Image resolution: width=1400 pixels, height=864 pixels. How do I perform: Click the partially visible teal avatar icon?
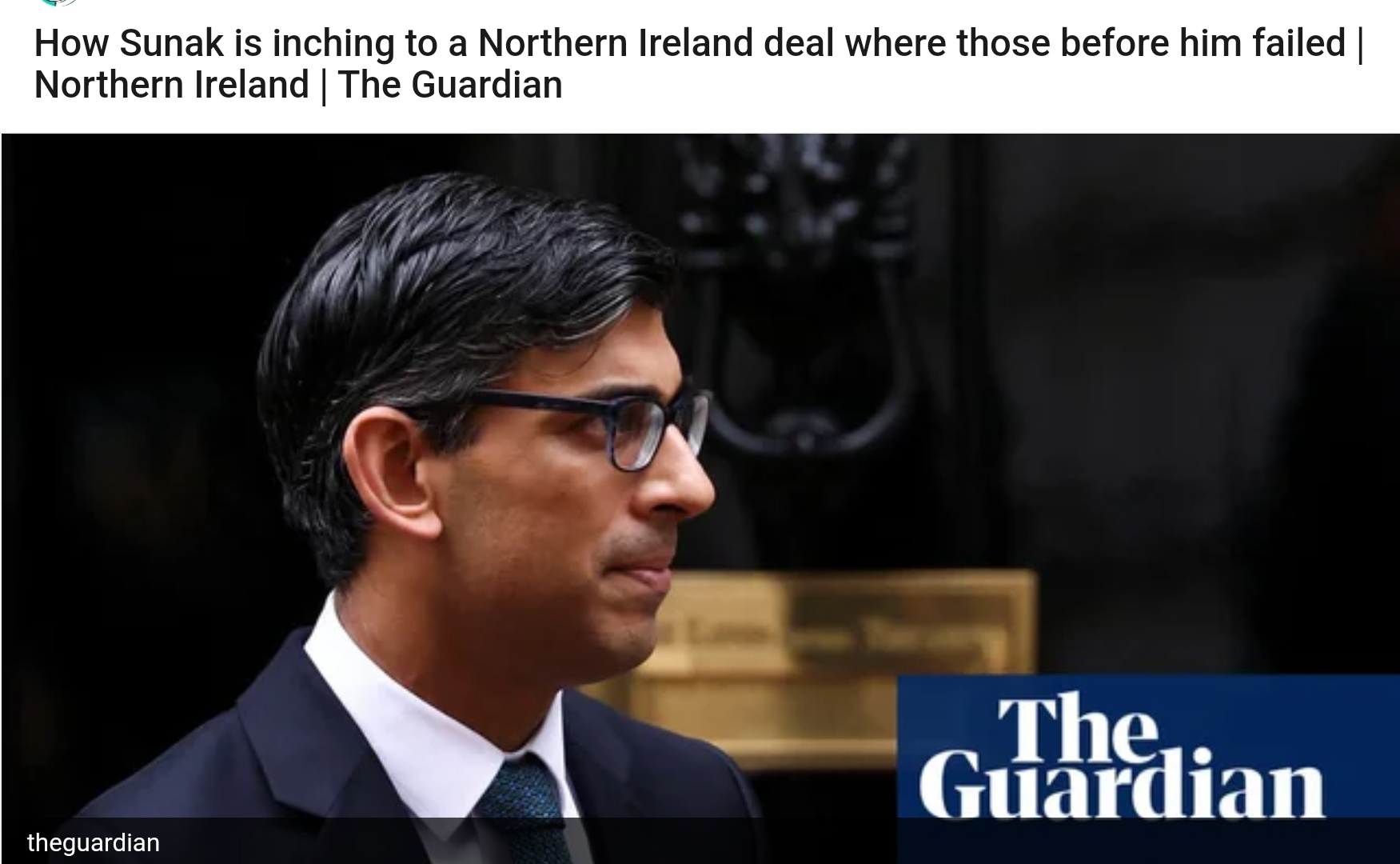point(58,2)
